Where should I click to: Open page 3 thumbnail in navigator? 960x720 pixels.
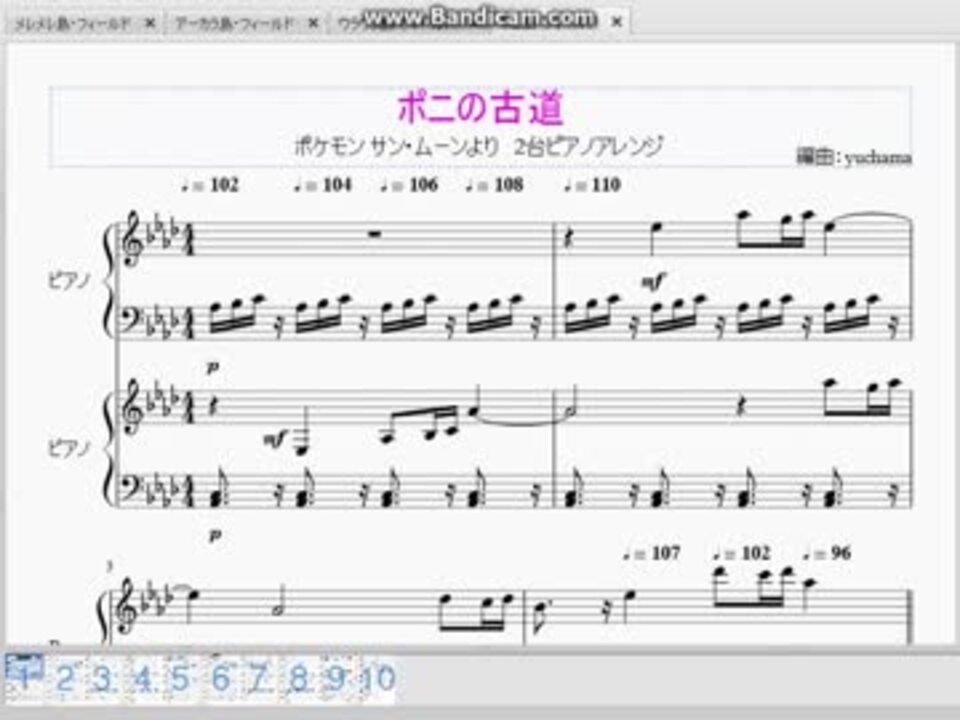click(x=103, y=678)
